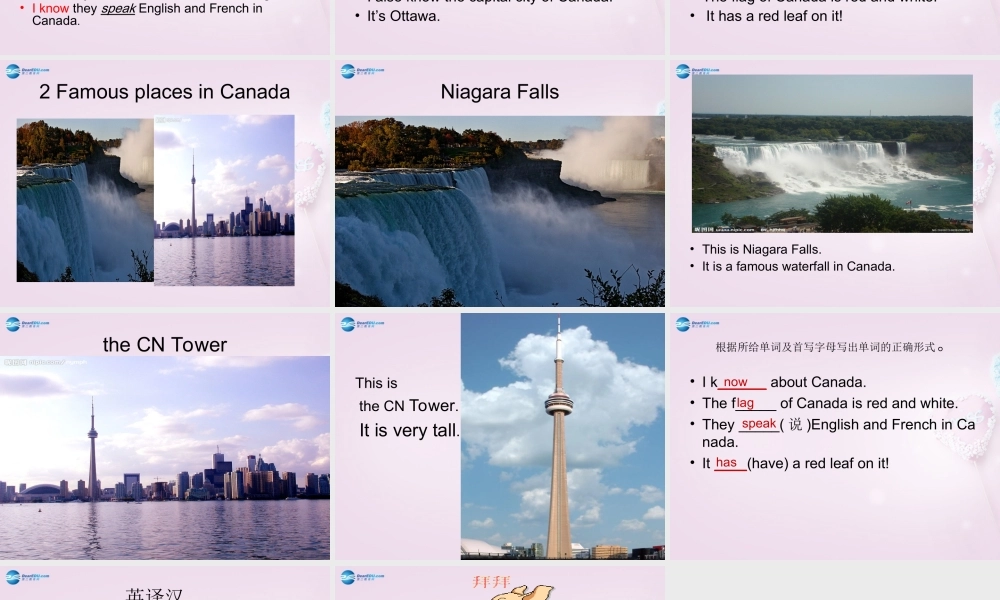Click the waterfall photo in Famous places slide
Viewport: 1000px width, 600px height.
[85, 200]
